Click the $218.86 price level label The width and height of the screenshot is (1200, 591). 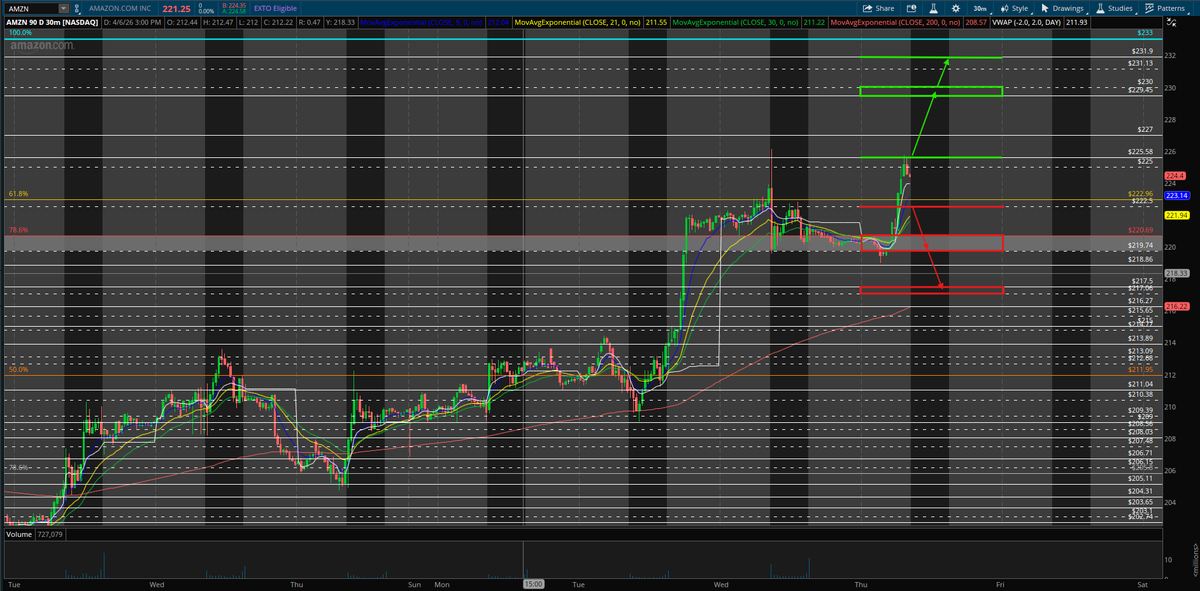pyautogui.click(x=1140, y=259)
